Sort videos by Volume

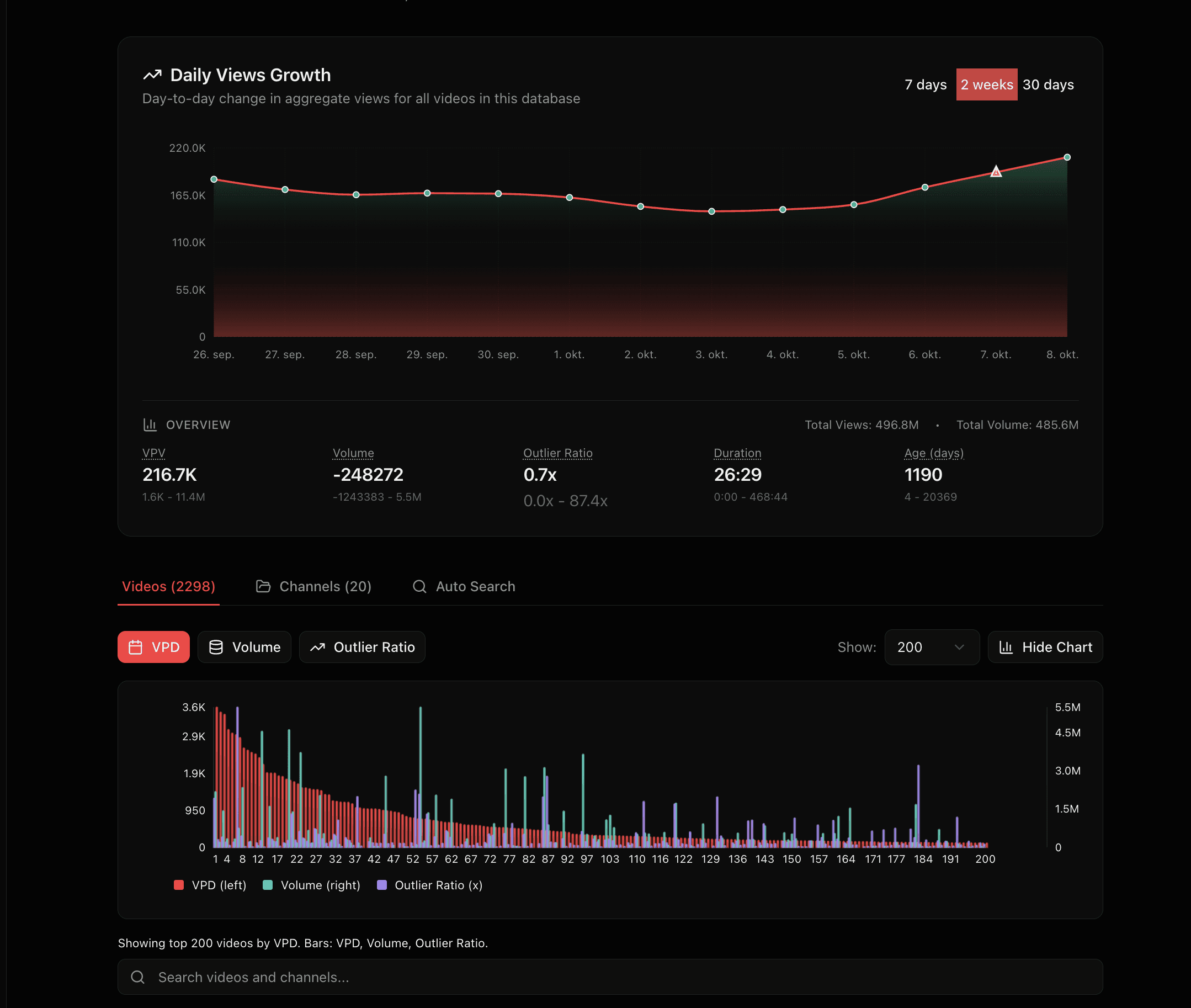click(244, 647)
